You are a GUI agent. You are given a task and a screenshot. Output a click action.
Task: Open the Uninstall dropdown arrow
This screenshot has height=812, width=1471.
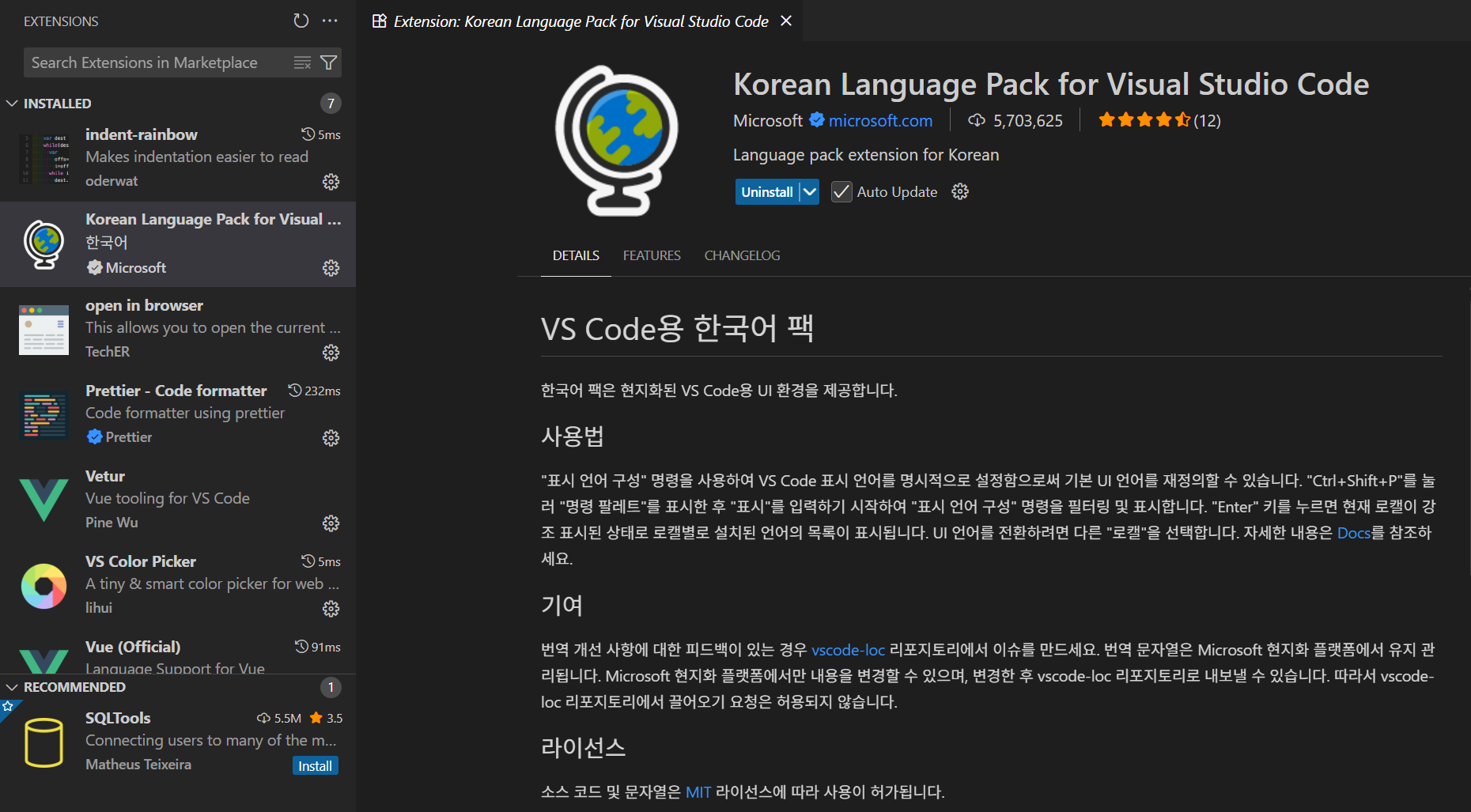(809, 192)
